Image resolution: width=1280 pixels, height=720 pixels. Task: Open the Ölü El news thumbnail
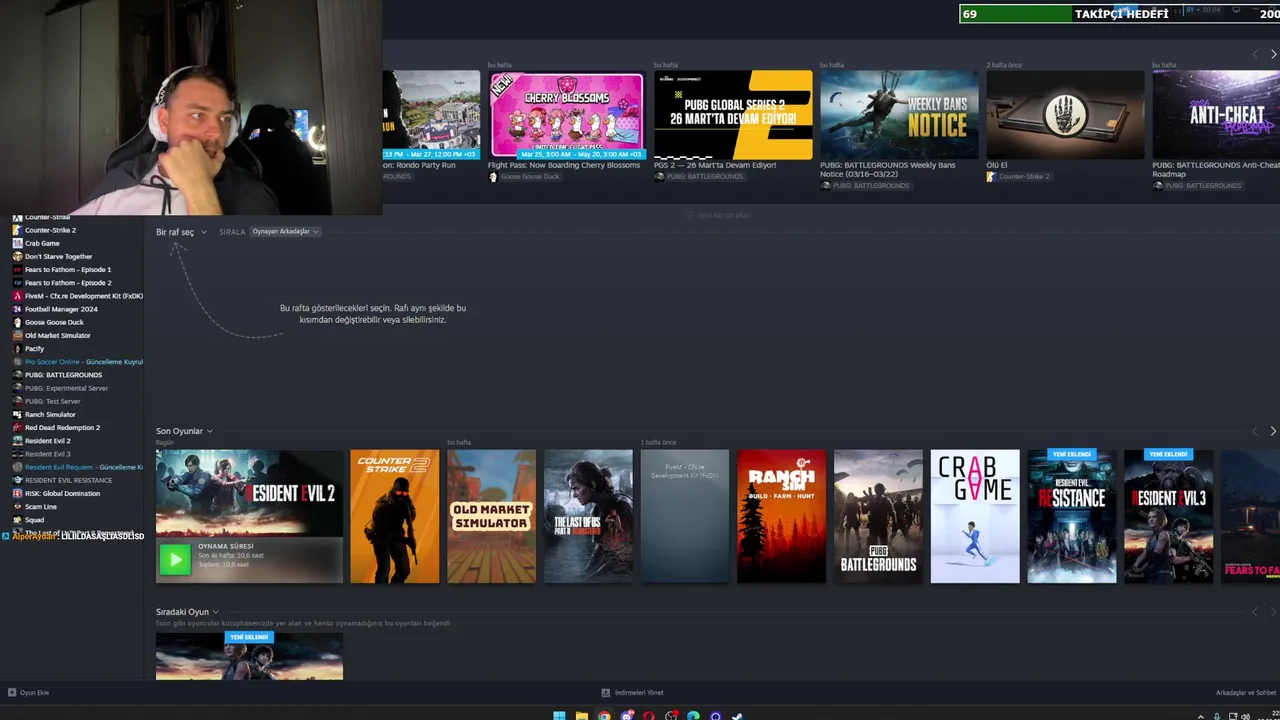(x=1065, y=115)
